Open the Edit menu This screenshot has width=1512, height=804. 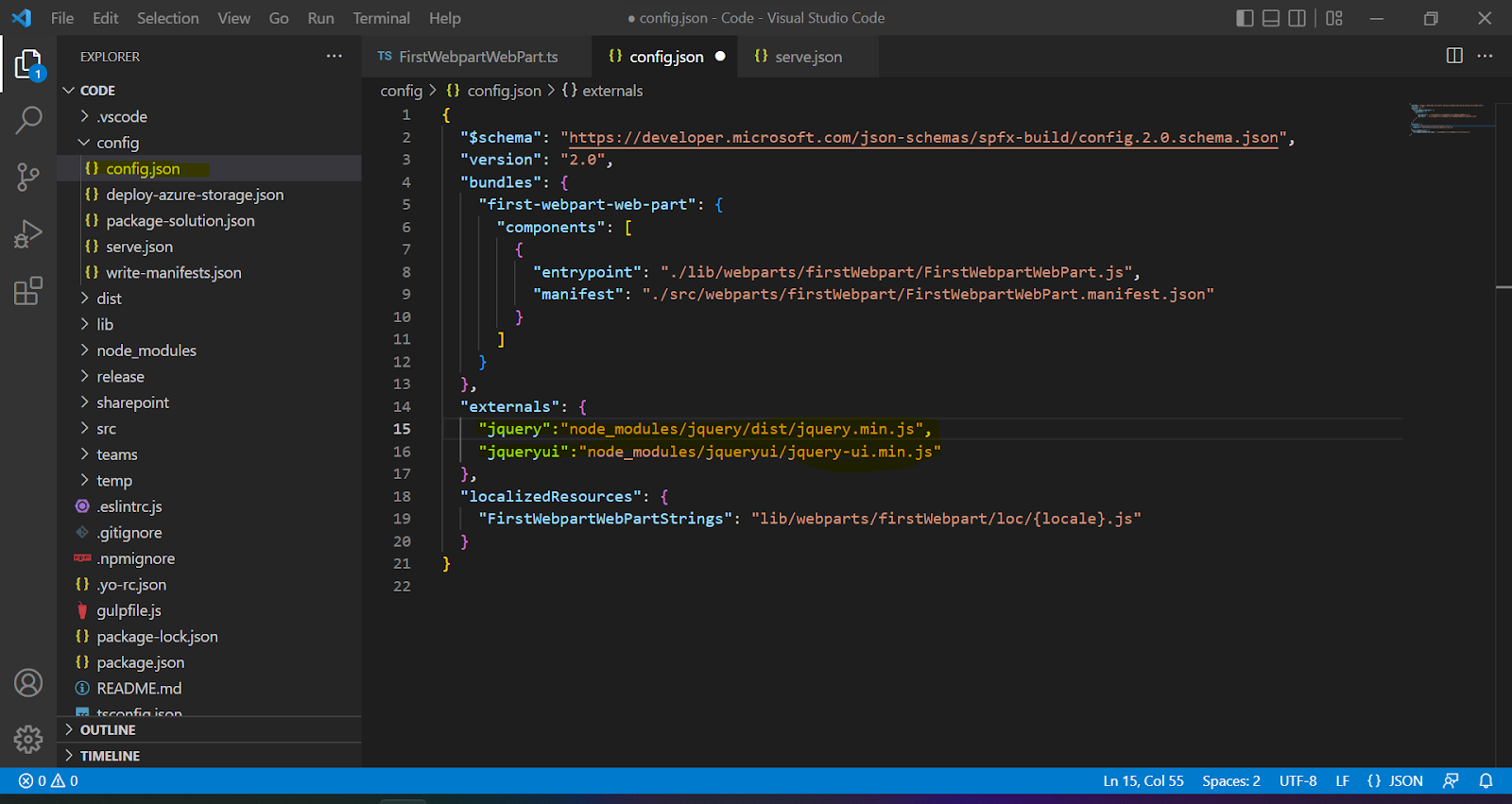click(x=106, y=18)
